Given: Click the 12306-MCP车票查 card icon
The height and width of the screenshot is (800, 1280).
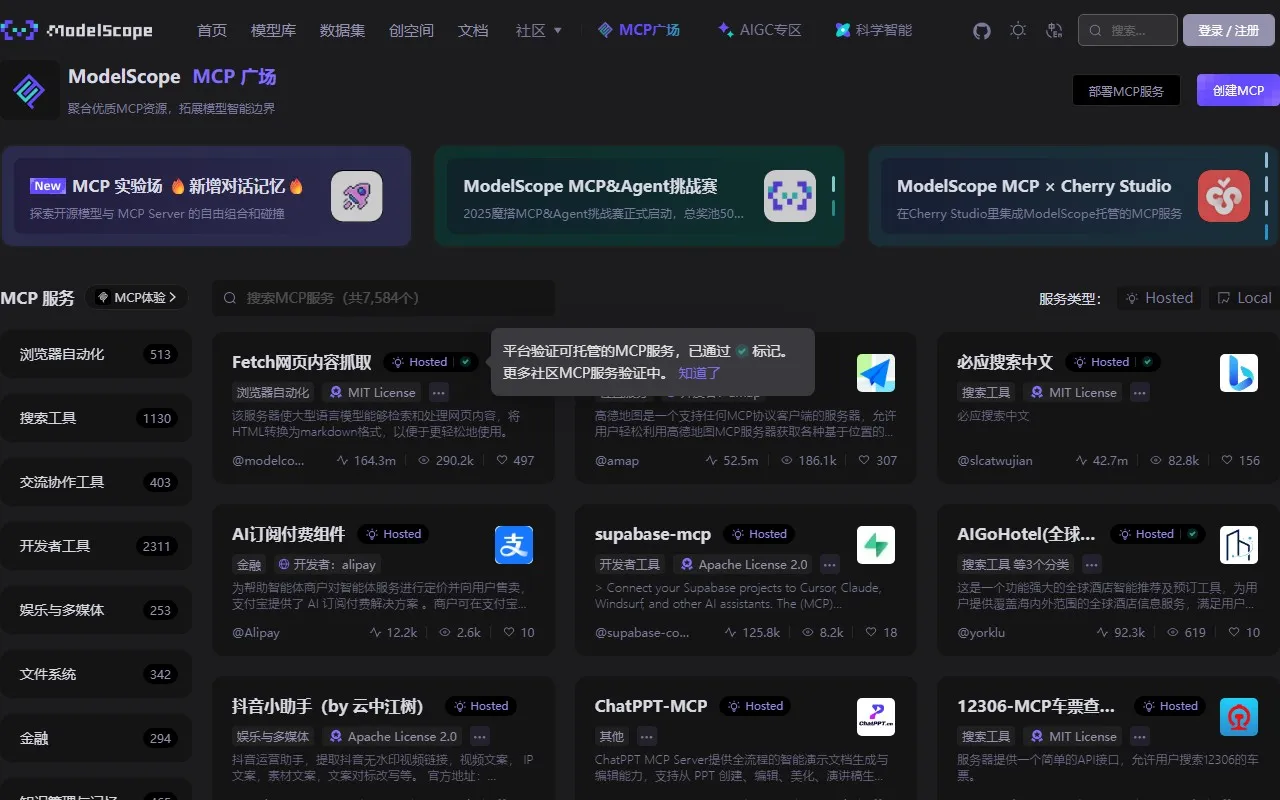Looking at the screenshot, I should pyautogui.click(x=1238, y=717).
